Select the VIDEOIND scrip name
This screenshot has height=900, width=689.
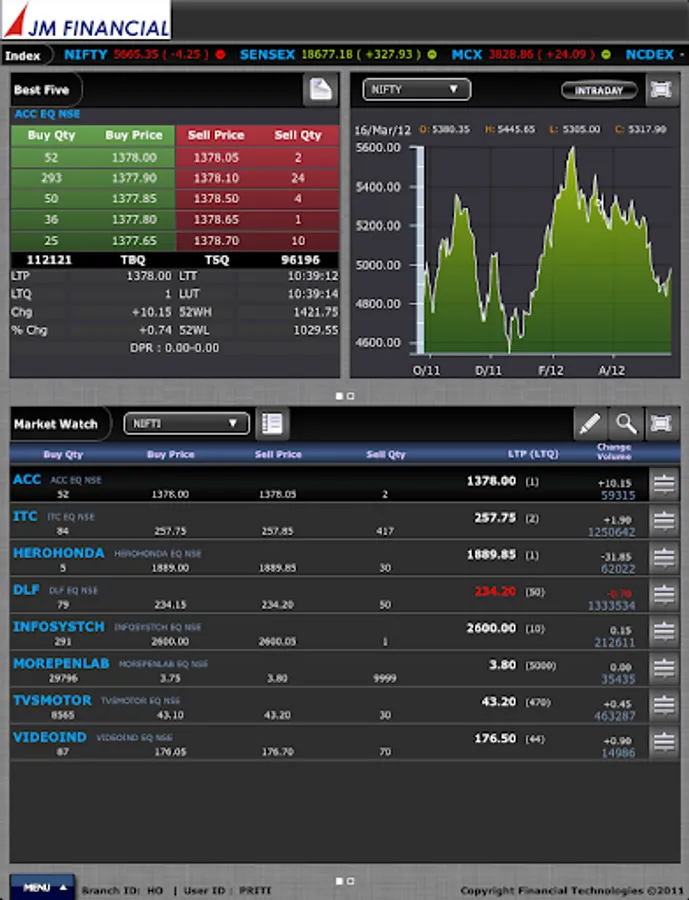[x=49, y=737]
